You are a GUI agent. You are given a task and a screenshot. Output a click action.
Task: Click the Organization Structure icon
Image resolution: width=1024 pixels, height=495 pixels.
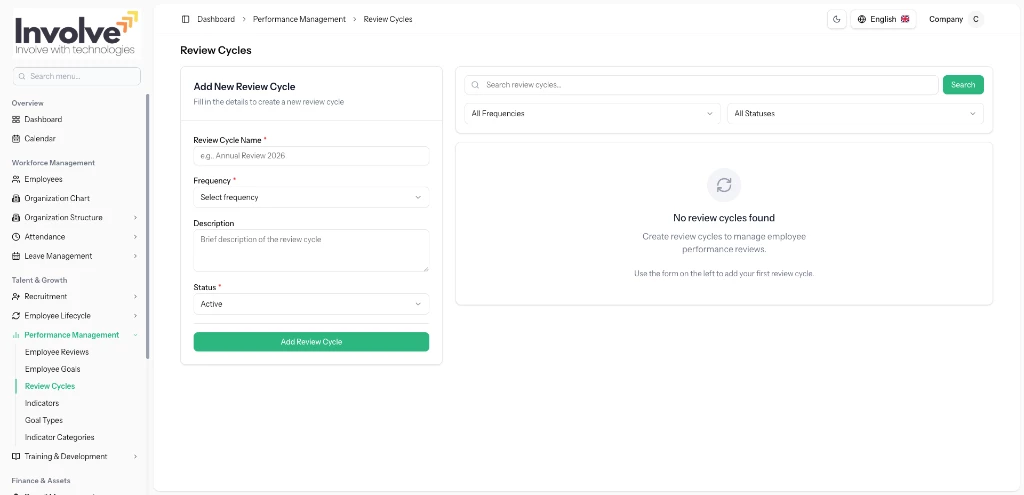tap(16, 217)
